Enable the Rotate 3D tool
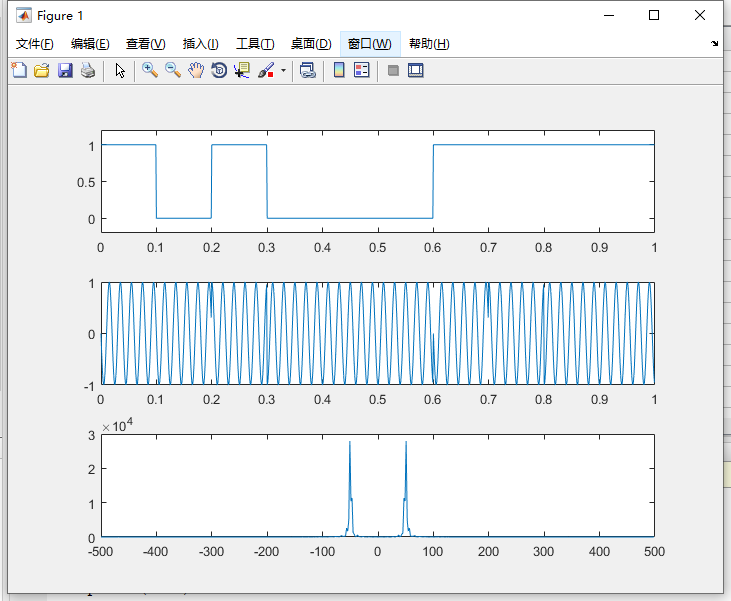The image size is (731, 601). pyautogui.click(x=219, y=70)
